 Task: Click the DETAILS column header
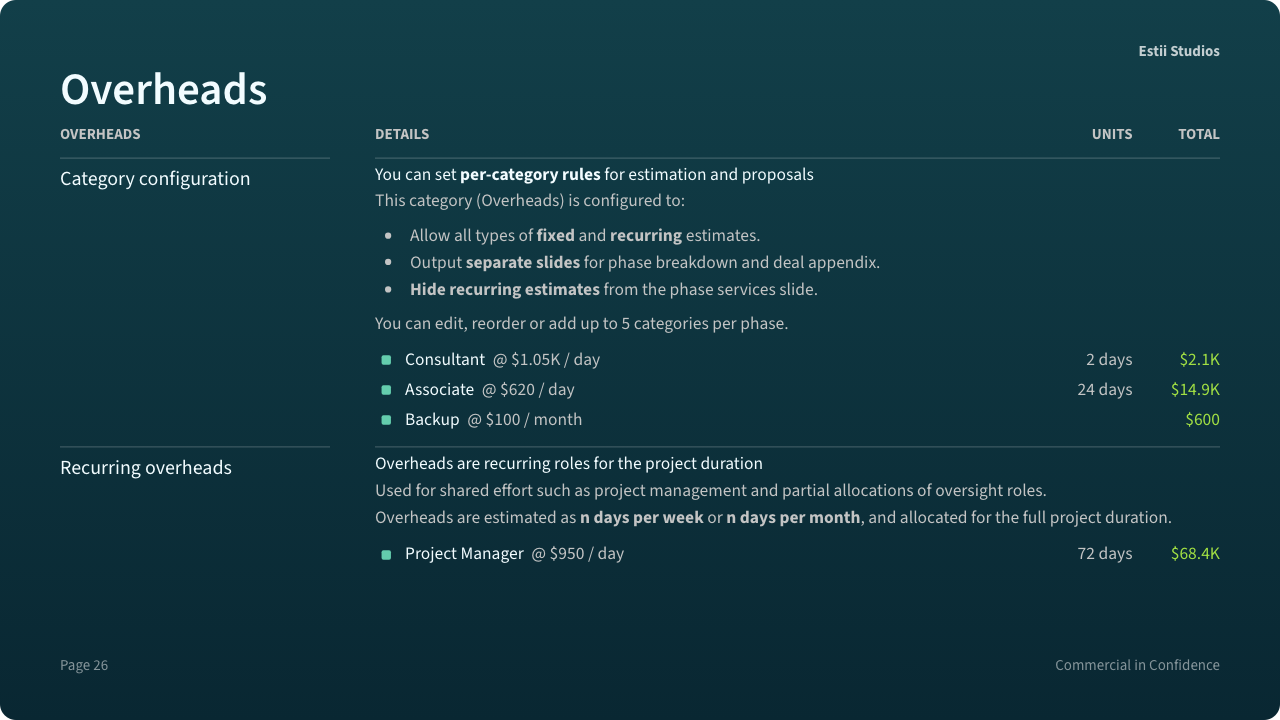402,134
